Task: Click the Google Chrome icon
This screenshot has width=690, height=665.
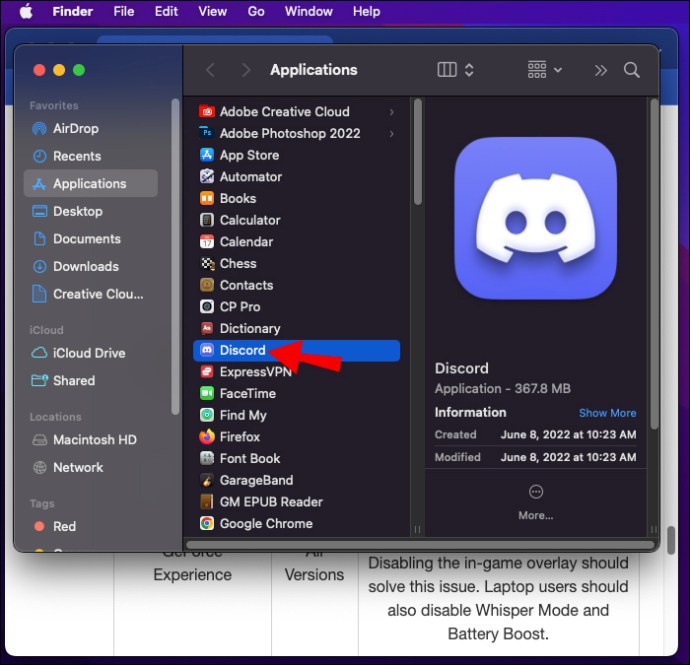Action: [207, 523]
